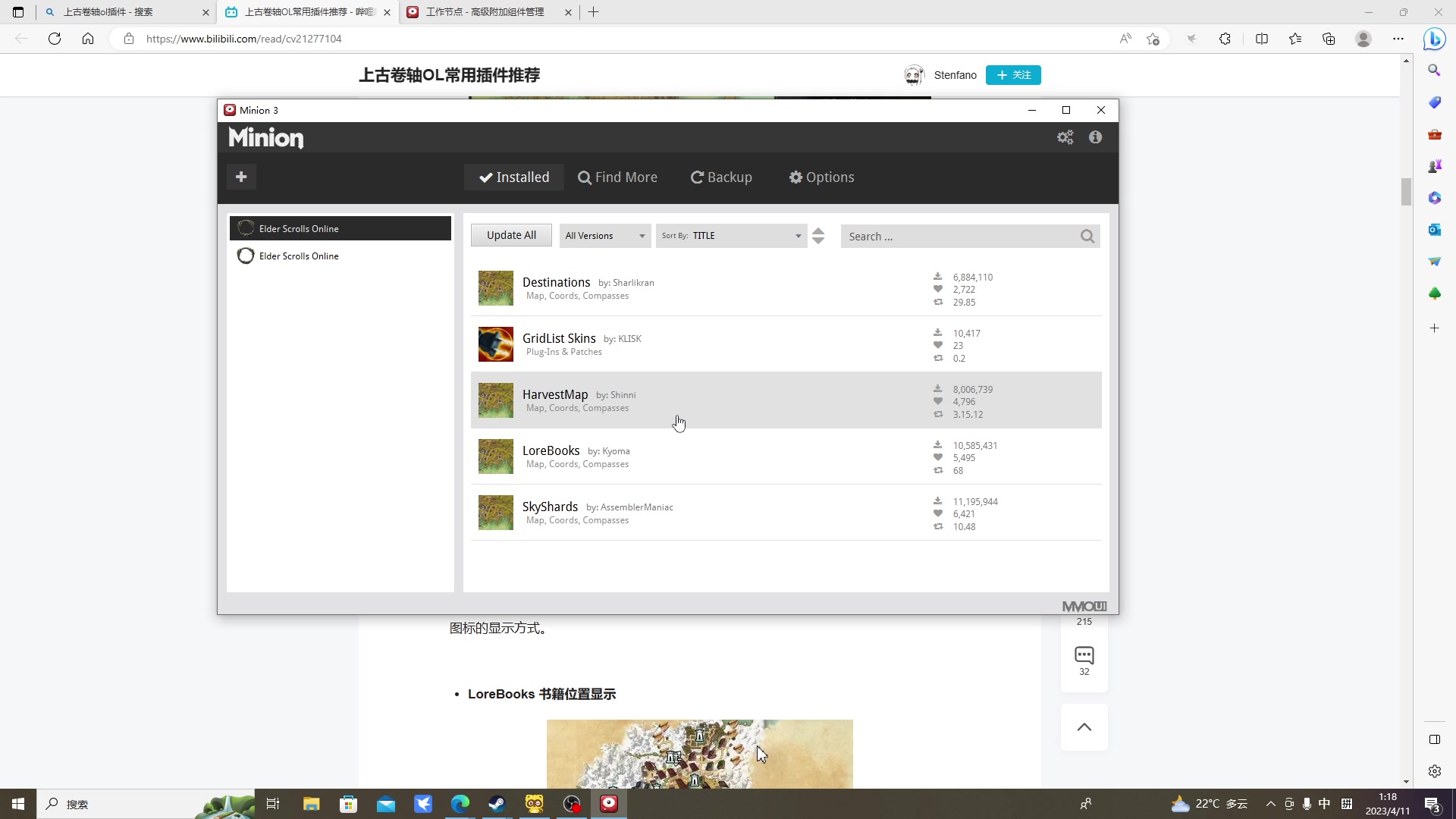Click the LoreBooks addon thumbnail

click(x=496, y=457)
